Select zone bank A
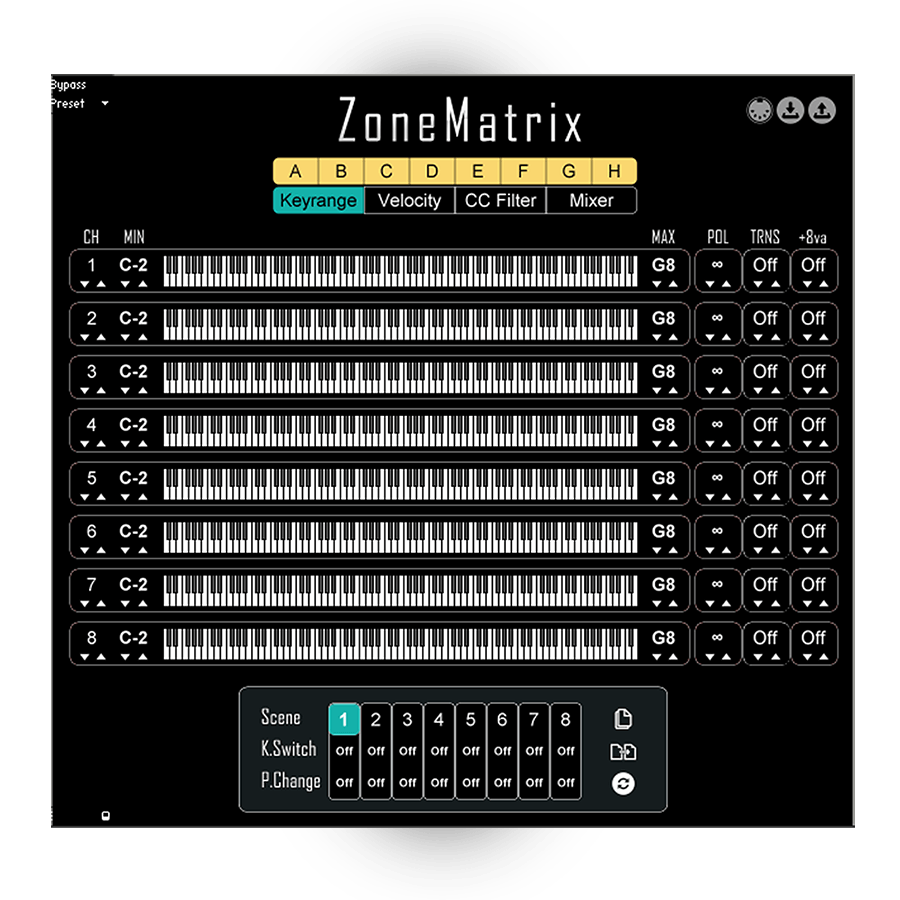 (x=296, y=171)
